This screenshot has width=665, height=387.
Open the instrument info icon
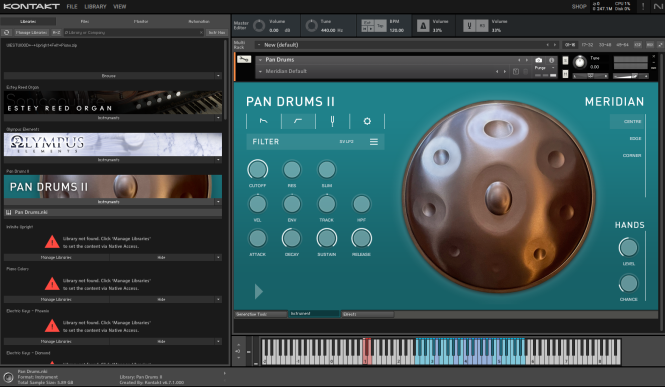pyautogui.click(x=551, y=60)
